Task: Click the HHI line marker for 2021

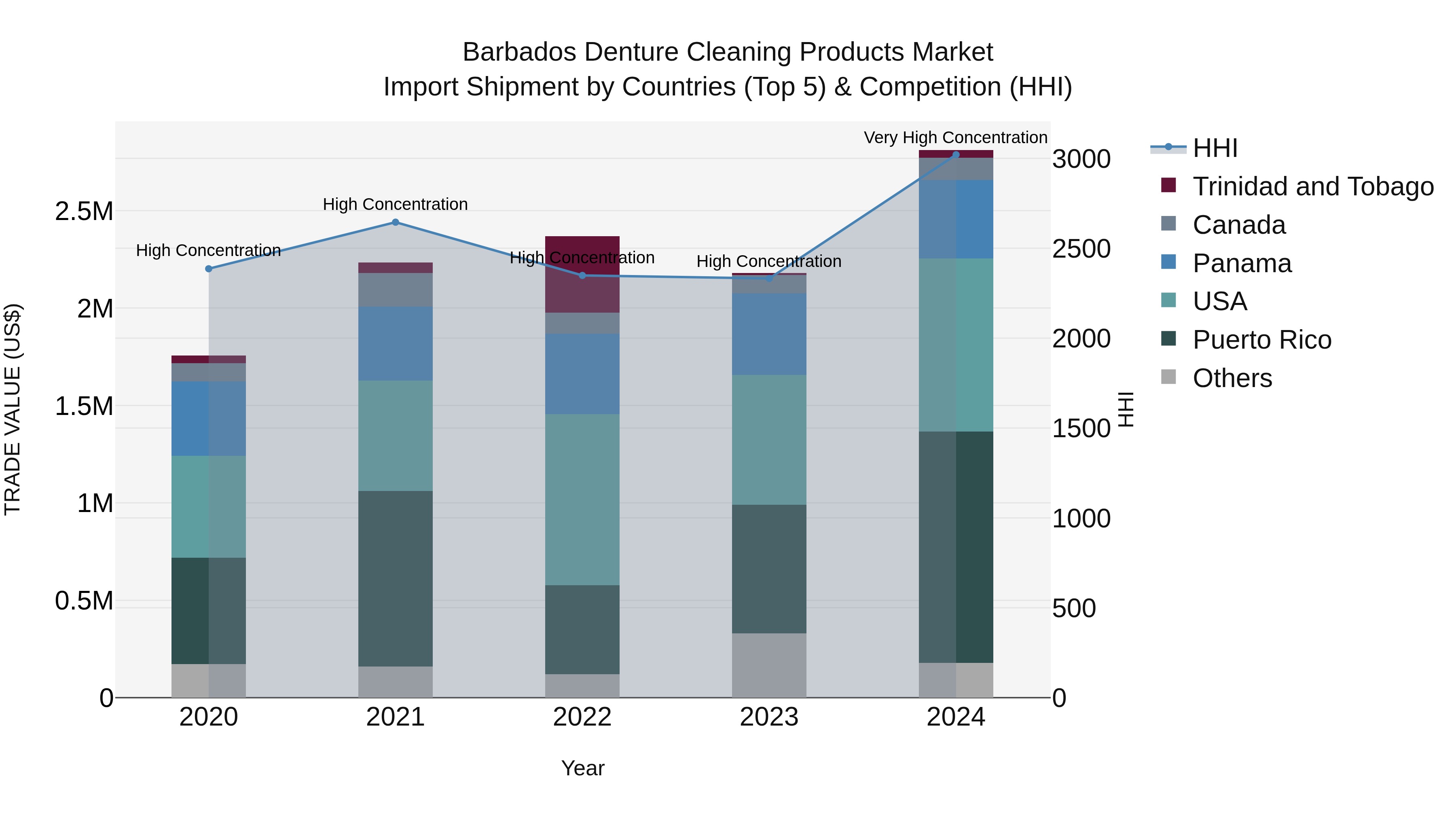Action: pos(396,223)
